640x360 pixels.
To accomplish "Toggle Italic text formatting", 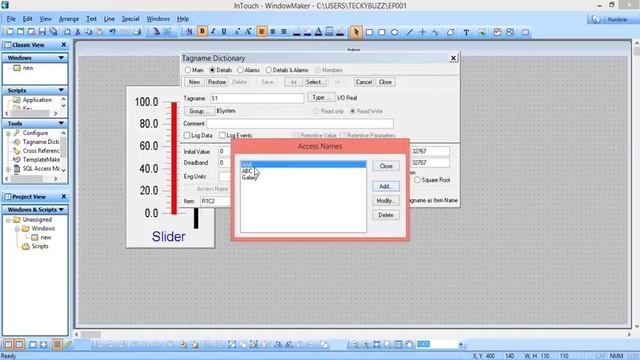I will pyautogui.click(x=213, y=31).
